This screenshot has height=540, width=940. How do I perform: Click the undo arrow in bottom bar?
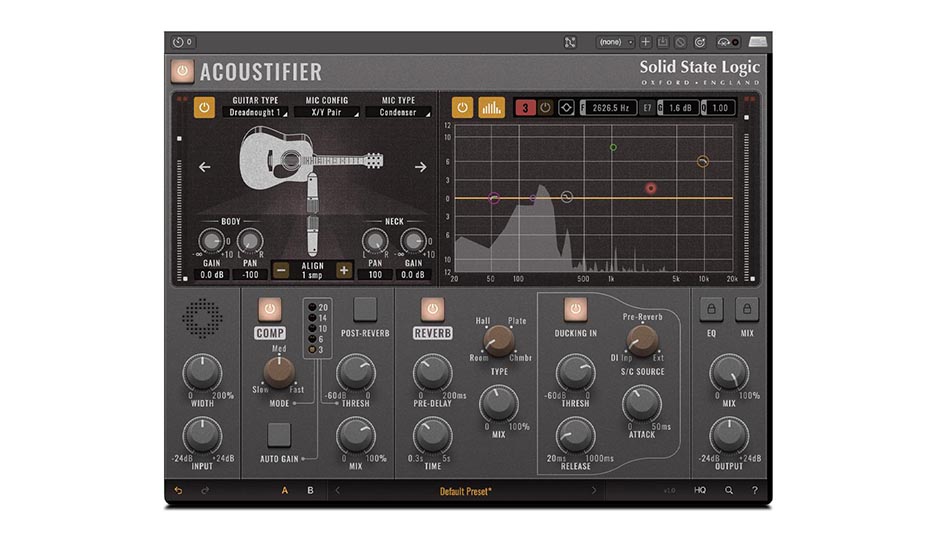[179, 491]
